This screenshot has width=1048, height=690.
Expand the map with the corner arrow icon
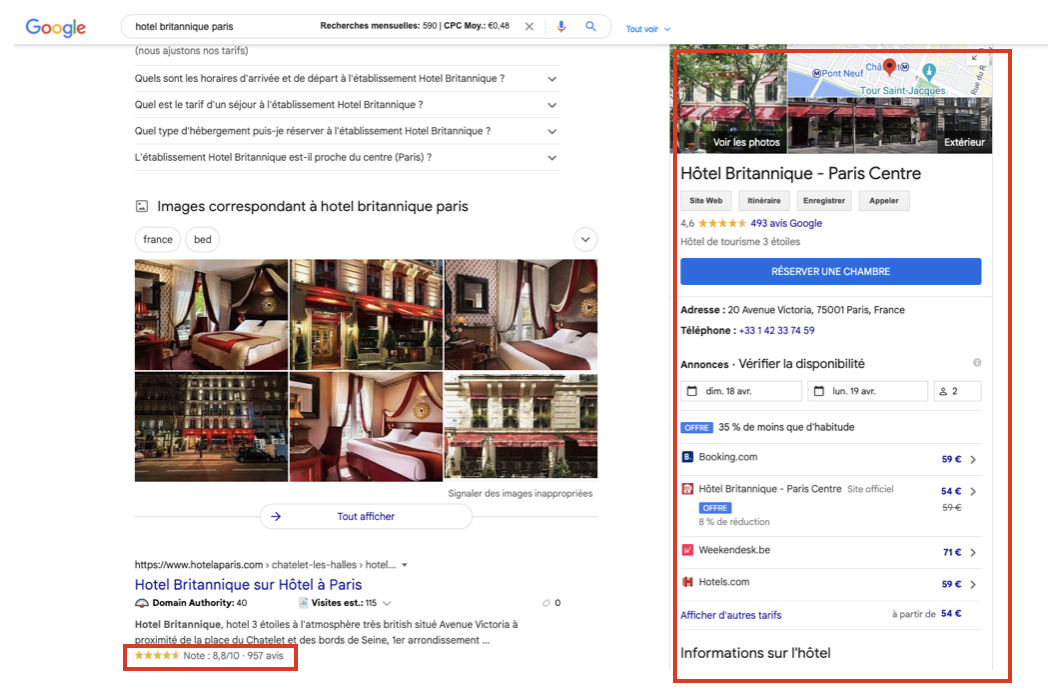974,58
